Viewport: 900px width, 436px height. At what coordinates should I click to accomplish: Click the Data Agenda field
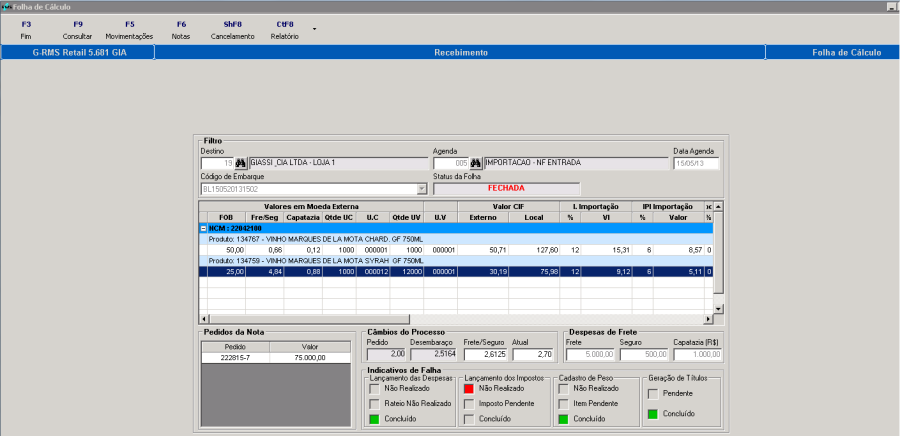[x=696, y=164]
